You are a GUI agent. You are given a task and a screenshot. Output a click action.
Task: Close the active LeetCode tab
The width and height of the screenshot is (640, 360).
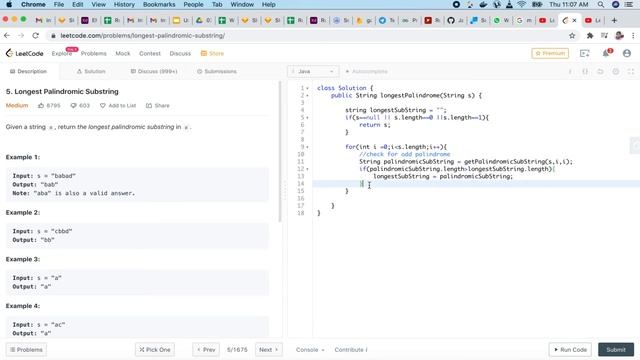click(x=575, y=20)
